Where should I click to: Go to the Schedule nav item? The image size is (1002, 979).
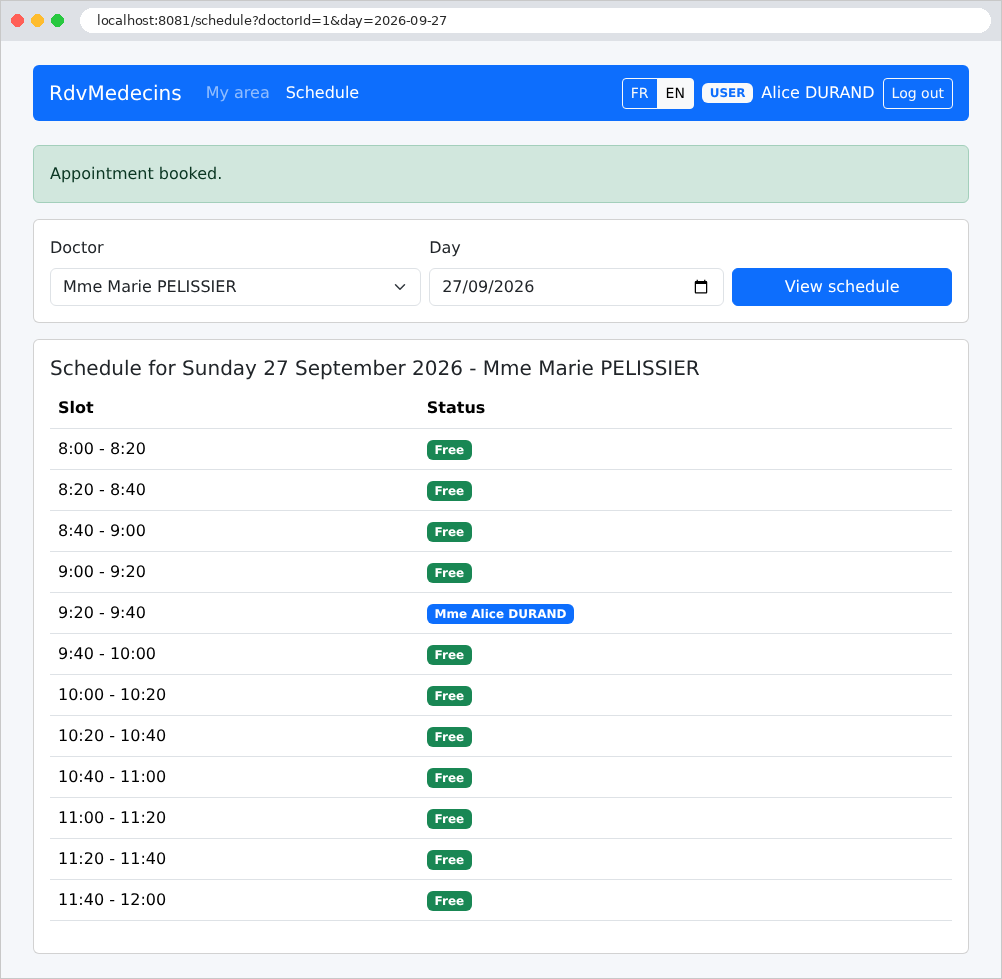coord(322,93)
